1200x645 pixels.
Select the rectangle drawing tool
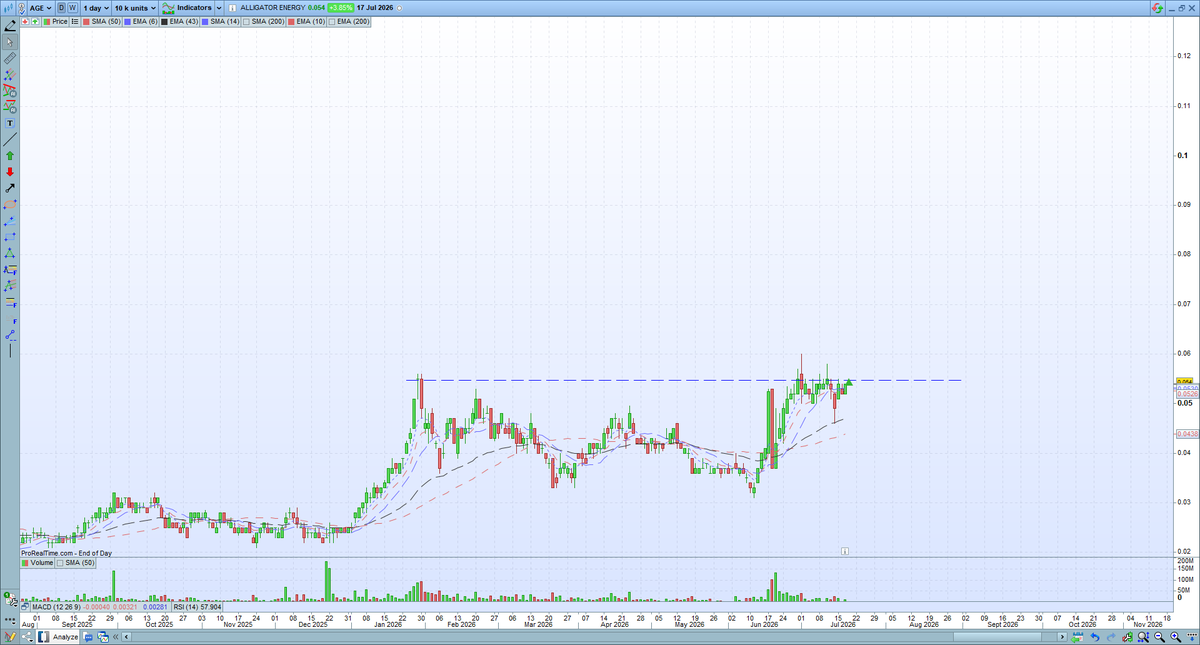pyautogui.click(x=10, y=236)
